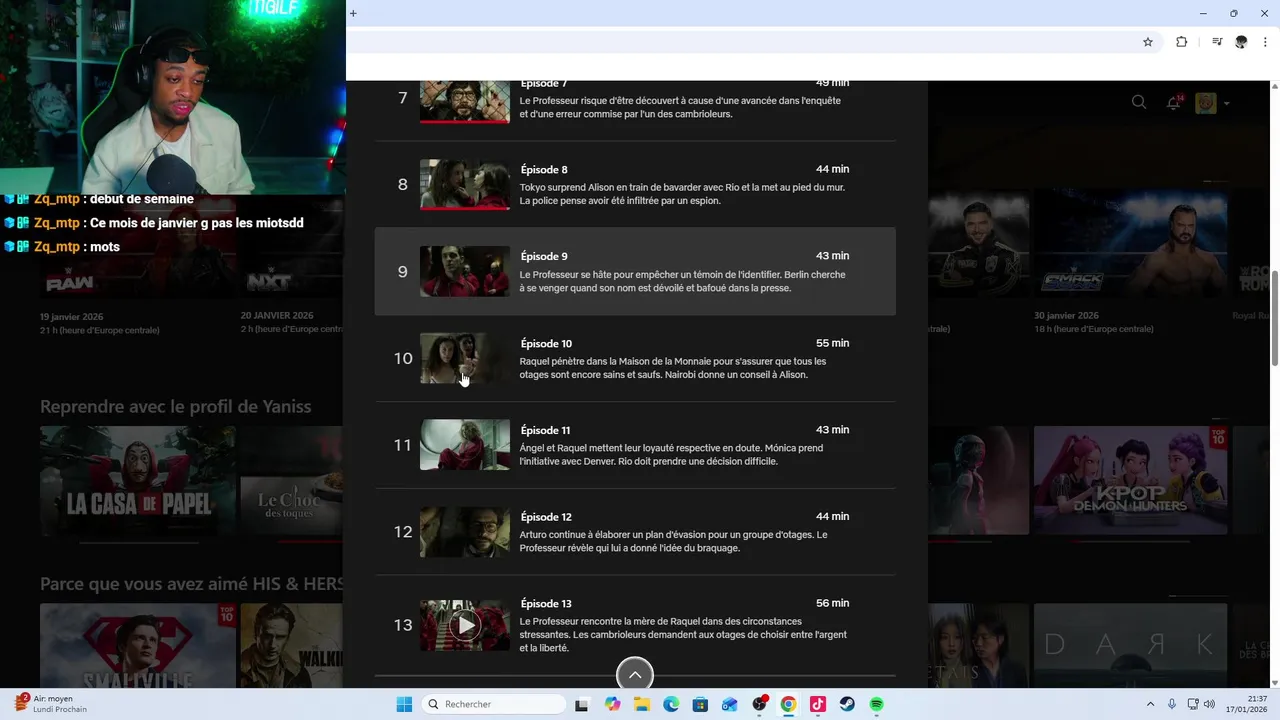Click the page scrollbar up arrow
This screenshot has height=720, width=1280.
pyautogui.click(x=1274, y=86)
